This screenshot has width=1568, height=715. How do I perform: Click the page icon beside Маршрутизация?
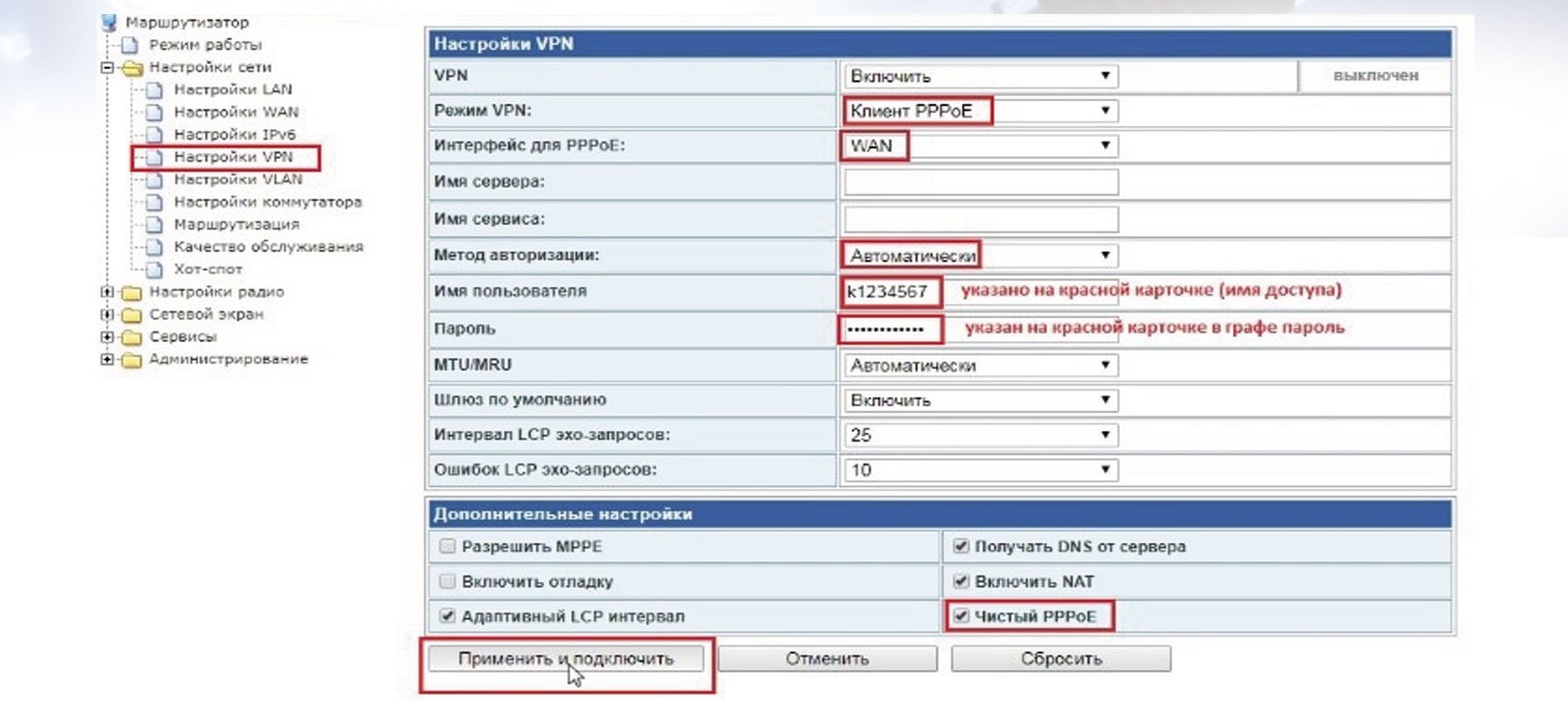(x=155, y=225)
